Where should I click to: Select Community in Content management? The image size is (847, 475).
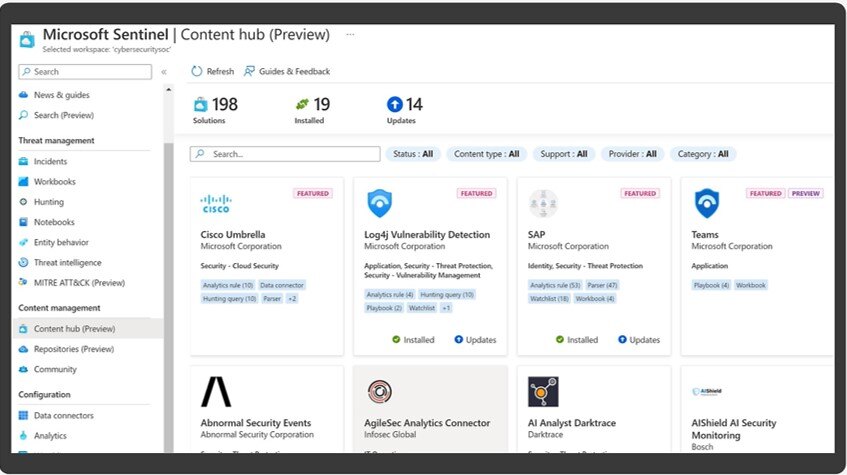55,369
